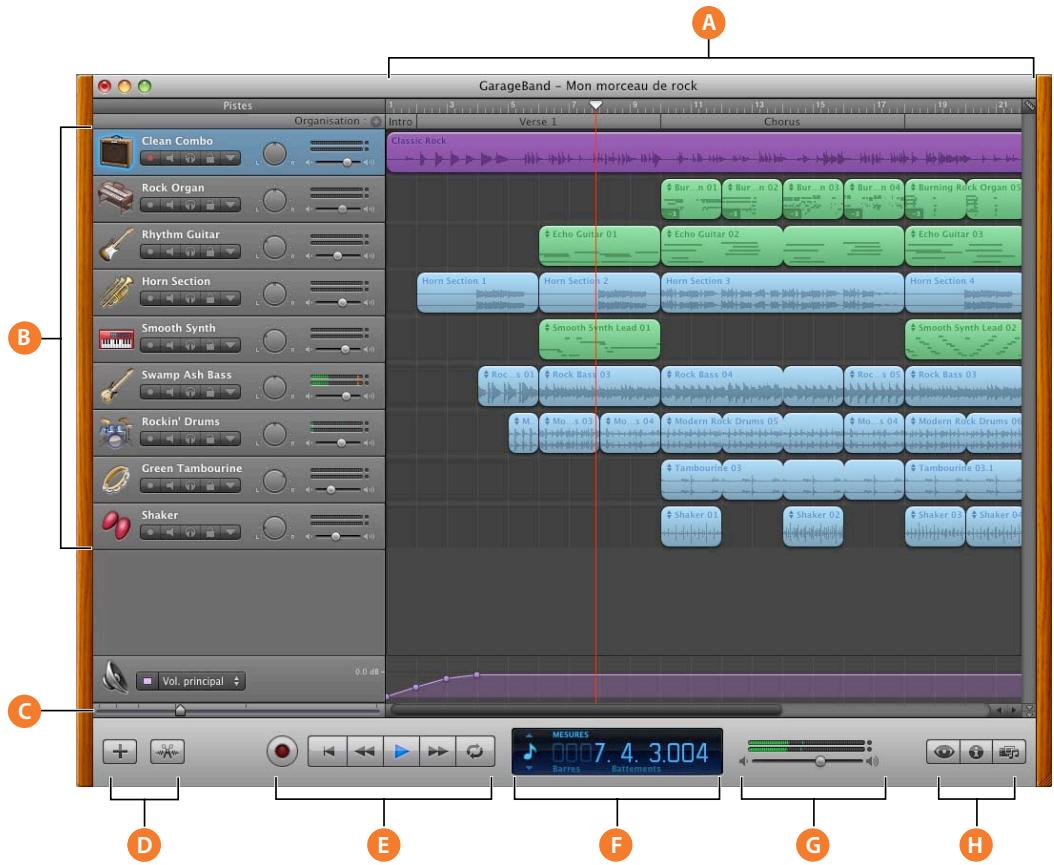Click the Shaker maracas icon
The width and height of the screenshot is (1054, 865).
[116, 526]
